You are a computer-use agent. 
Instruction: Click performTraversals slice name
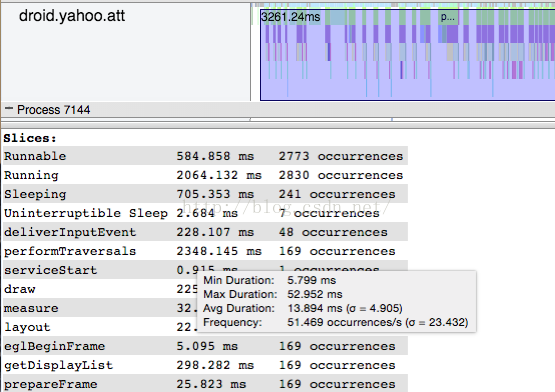pyautogui.click(x=70, y=251)
